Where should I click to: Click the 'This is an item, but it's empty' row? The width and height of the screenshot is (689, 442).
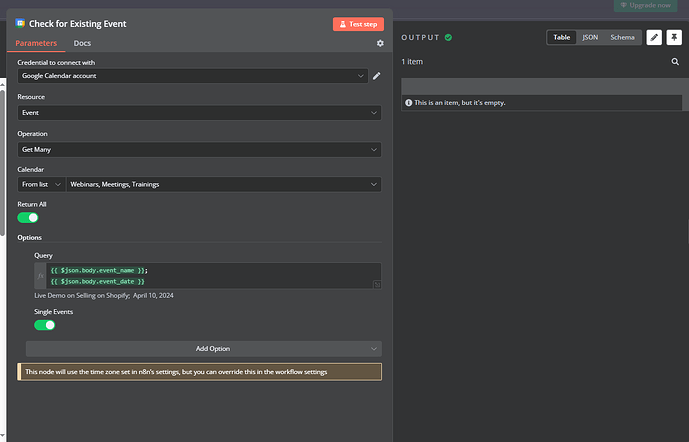(x=541, y=103)
